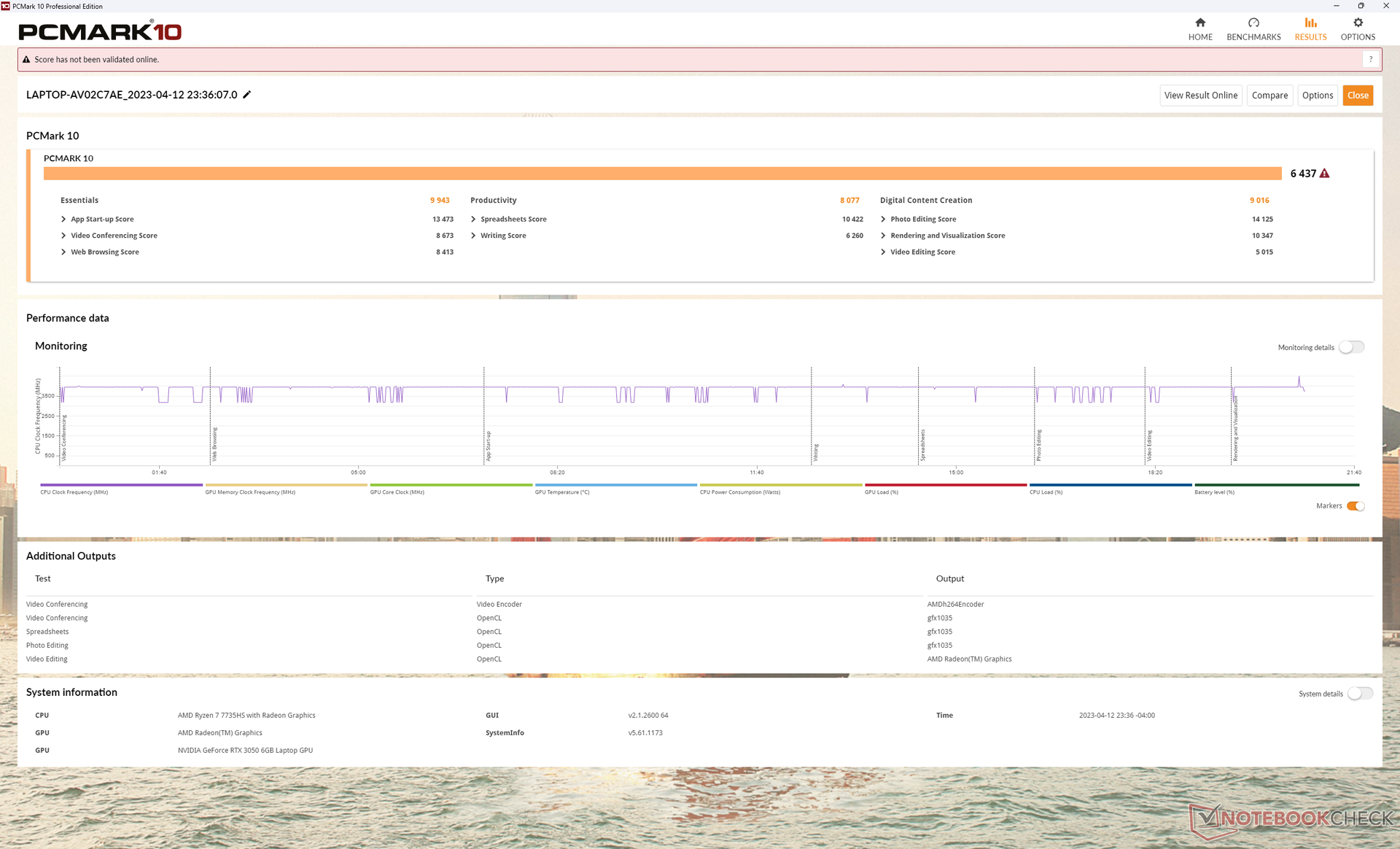This screenshot has height=849, width=1400.
Task: Click the red warning triangle beside score 6 437
Action: click(x=1325, y=174)
